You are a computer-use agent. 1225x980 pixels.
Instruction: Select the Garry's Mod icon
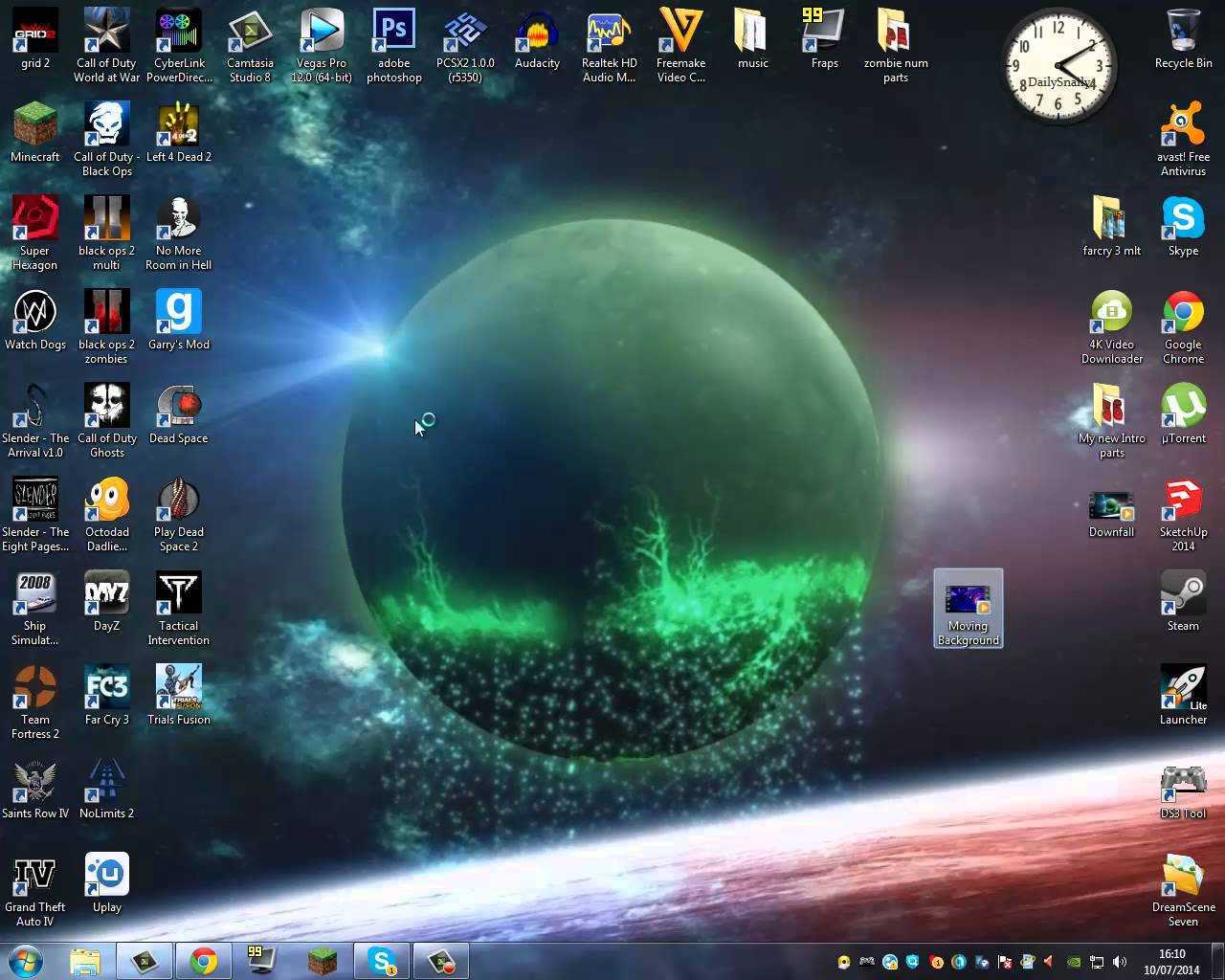point(179,321)
